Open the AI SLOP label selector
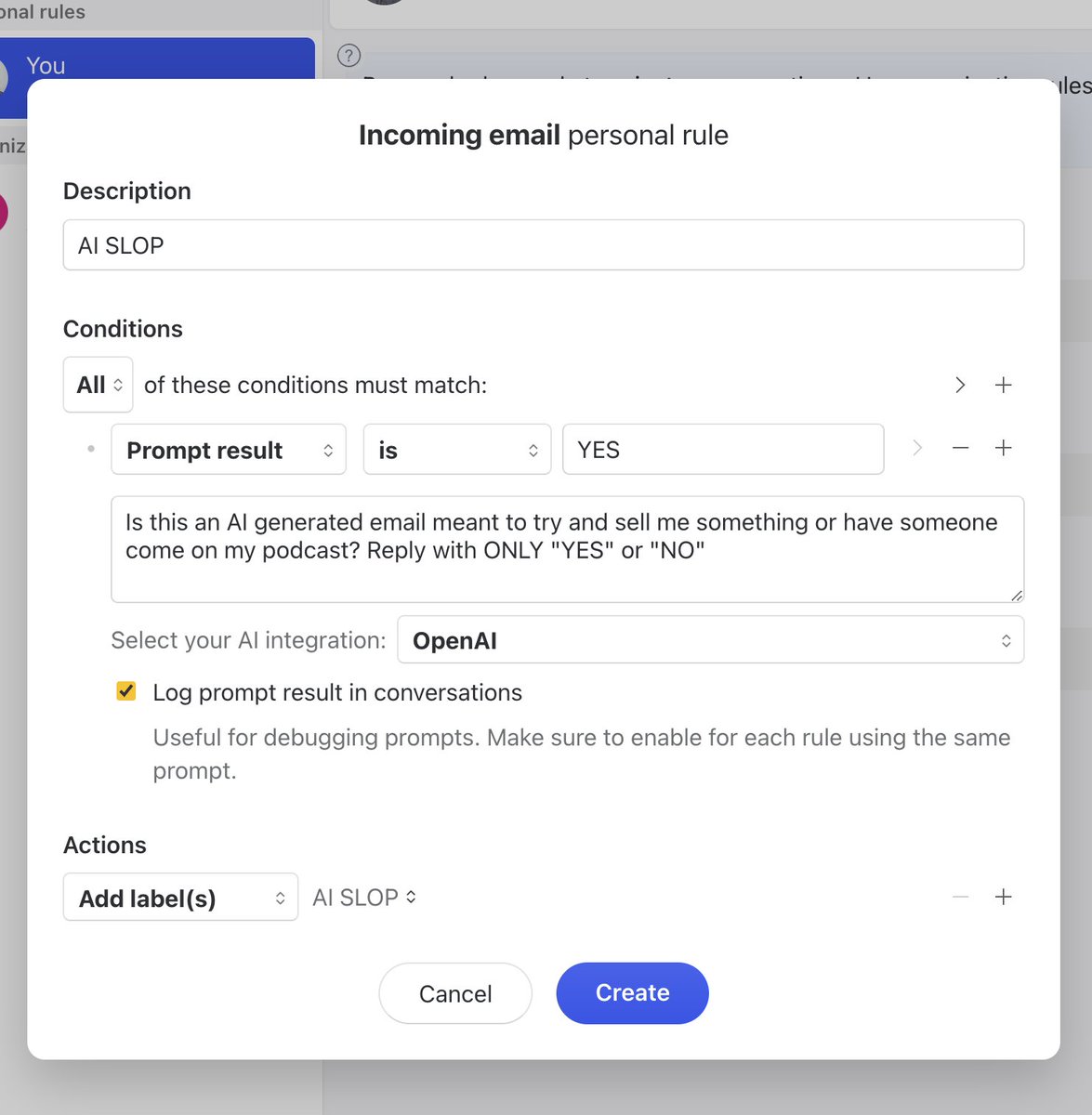Image resolution: width=1092 pixels, height=1115 pixels. coord(363,897)
